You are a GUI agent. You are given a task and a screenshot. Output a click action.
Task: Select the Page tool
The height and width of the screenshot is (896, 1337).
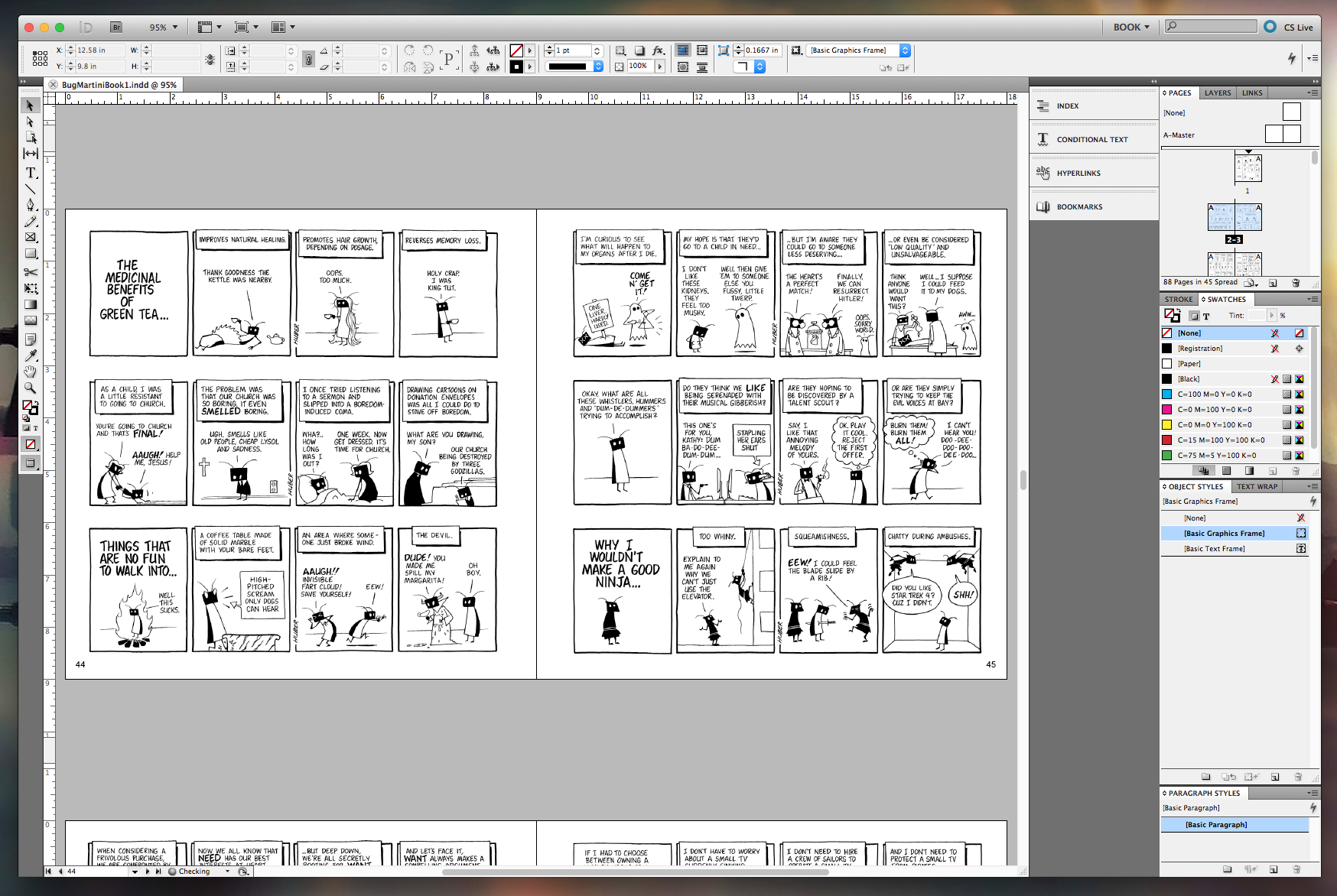[x=30, y=137]
